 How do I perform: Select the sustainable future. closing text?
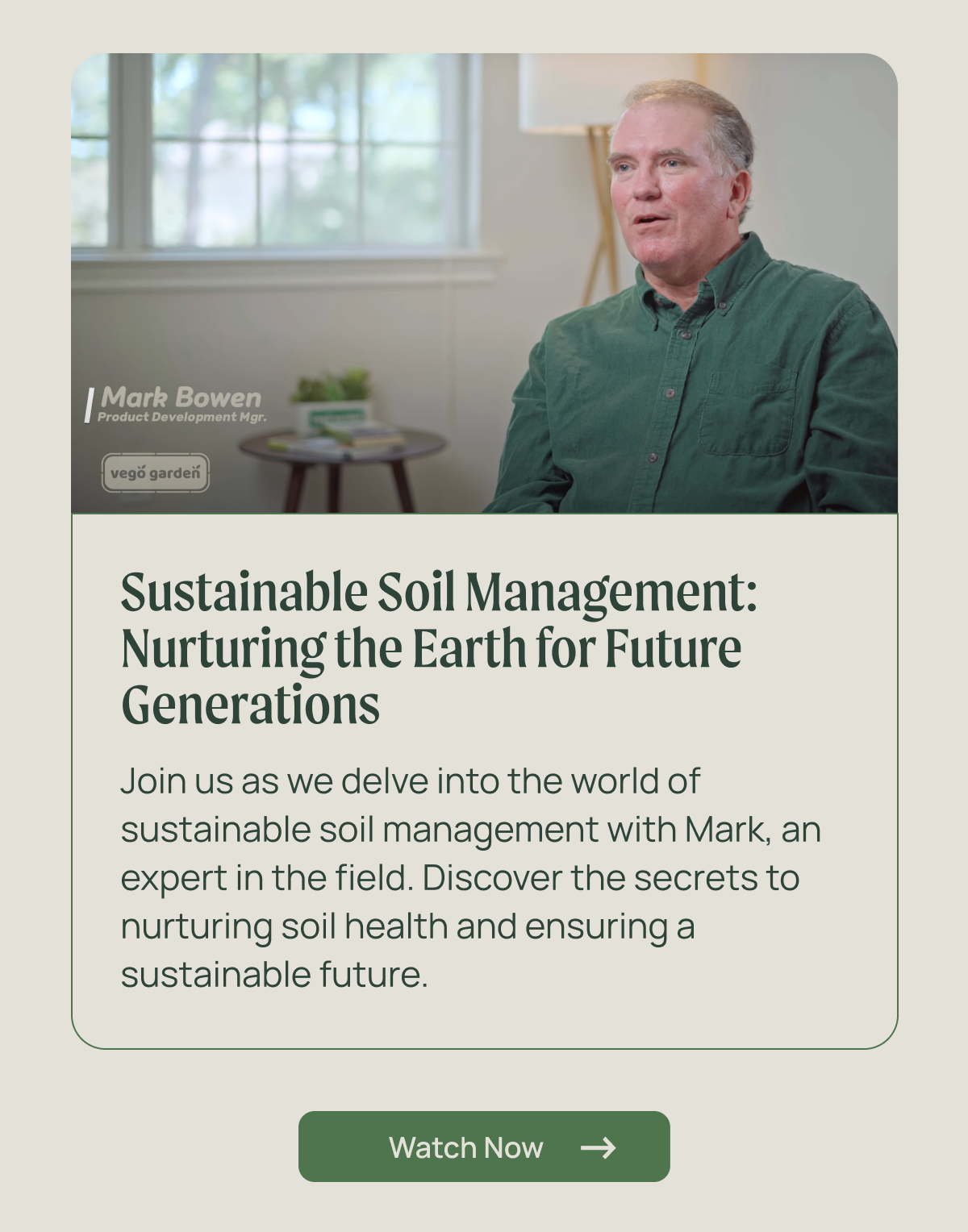274,974
